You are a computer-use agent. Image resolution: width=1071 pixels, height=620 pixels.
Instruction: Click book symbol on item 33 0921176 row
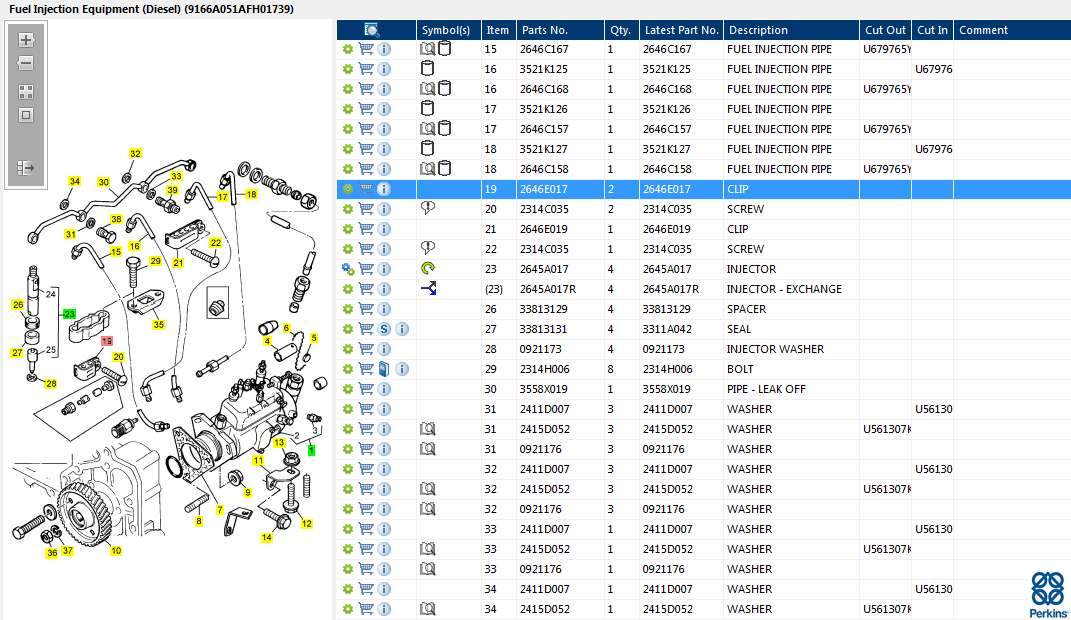pyautogui.click(x=428, y=568)
